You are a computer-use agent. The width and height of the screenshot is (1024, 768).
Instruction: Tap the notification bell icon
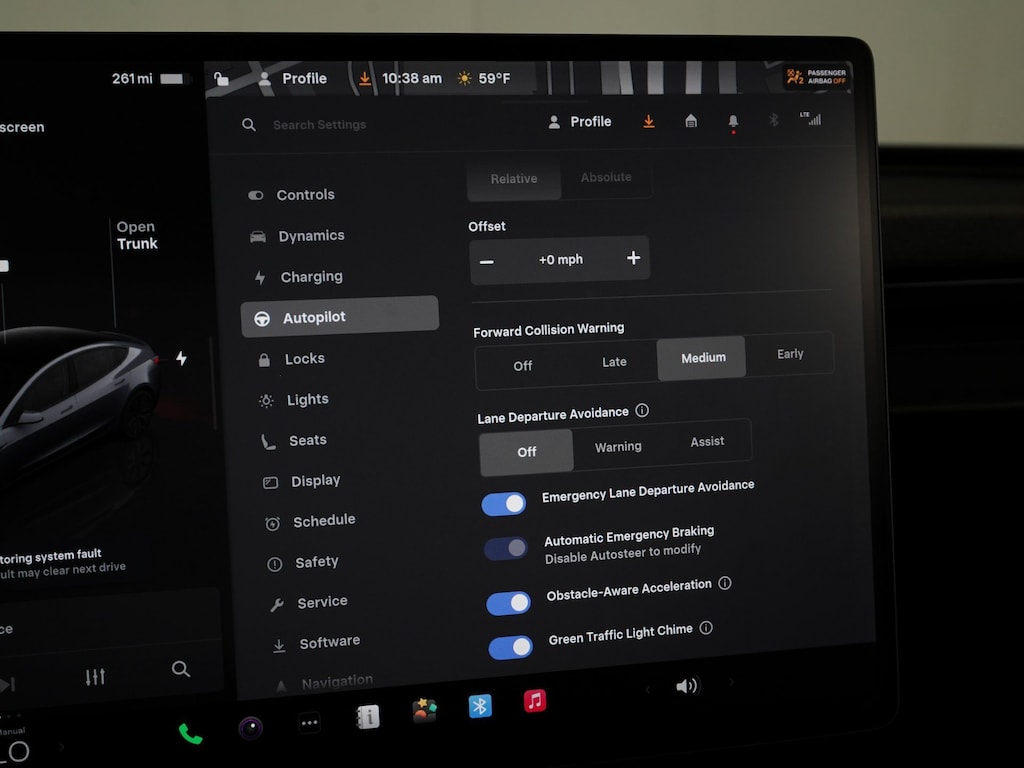pos(733,121)
